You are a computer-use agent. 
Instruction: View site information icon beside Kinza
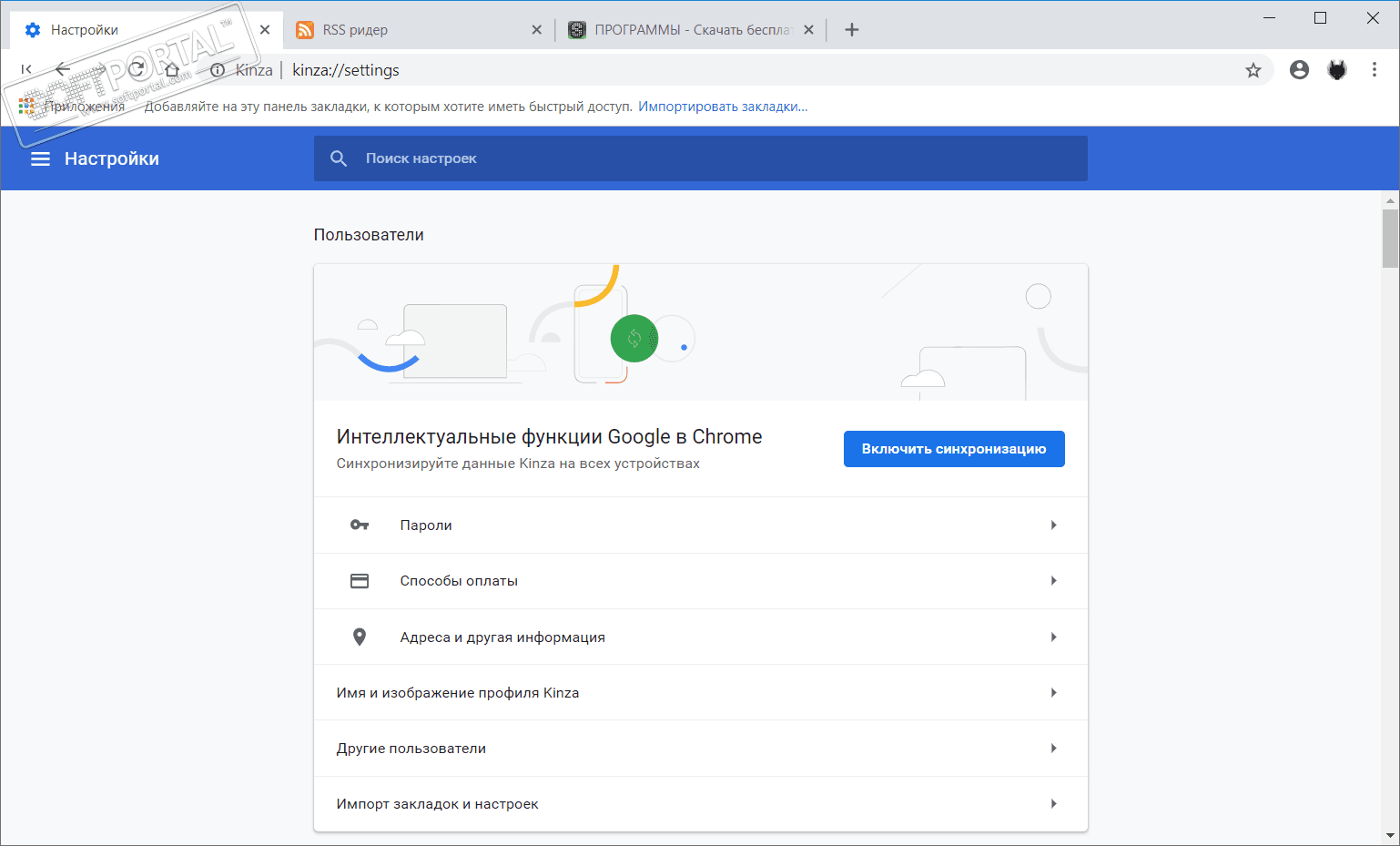[218, 70]
